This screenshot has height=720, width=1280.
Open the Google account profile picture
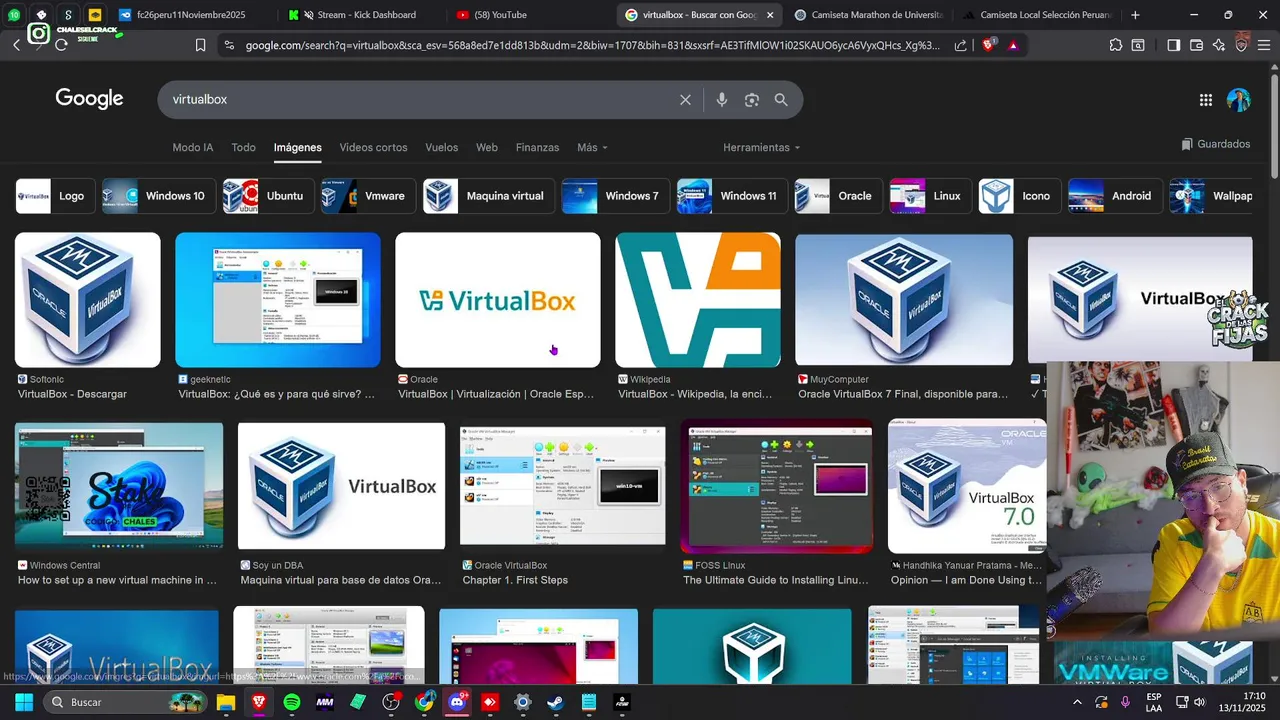coord(1239,100)
